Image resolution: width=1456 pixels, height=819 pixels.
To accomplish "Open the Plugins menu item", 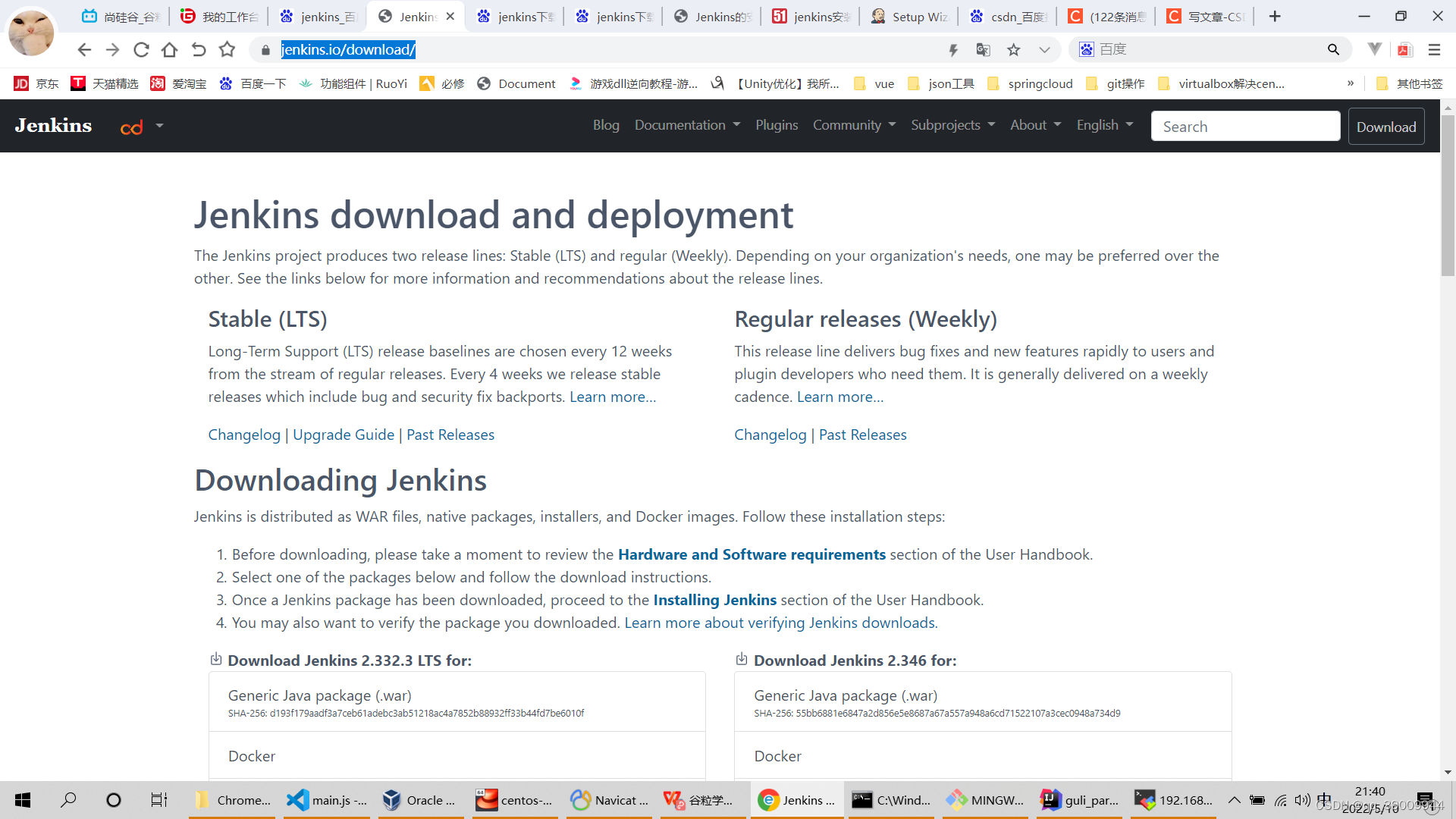I will coord(777,125).
